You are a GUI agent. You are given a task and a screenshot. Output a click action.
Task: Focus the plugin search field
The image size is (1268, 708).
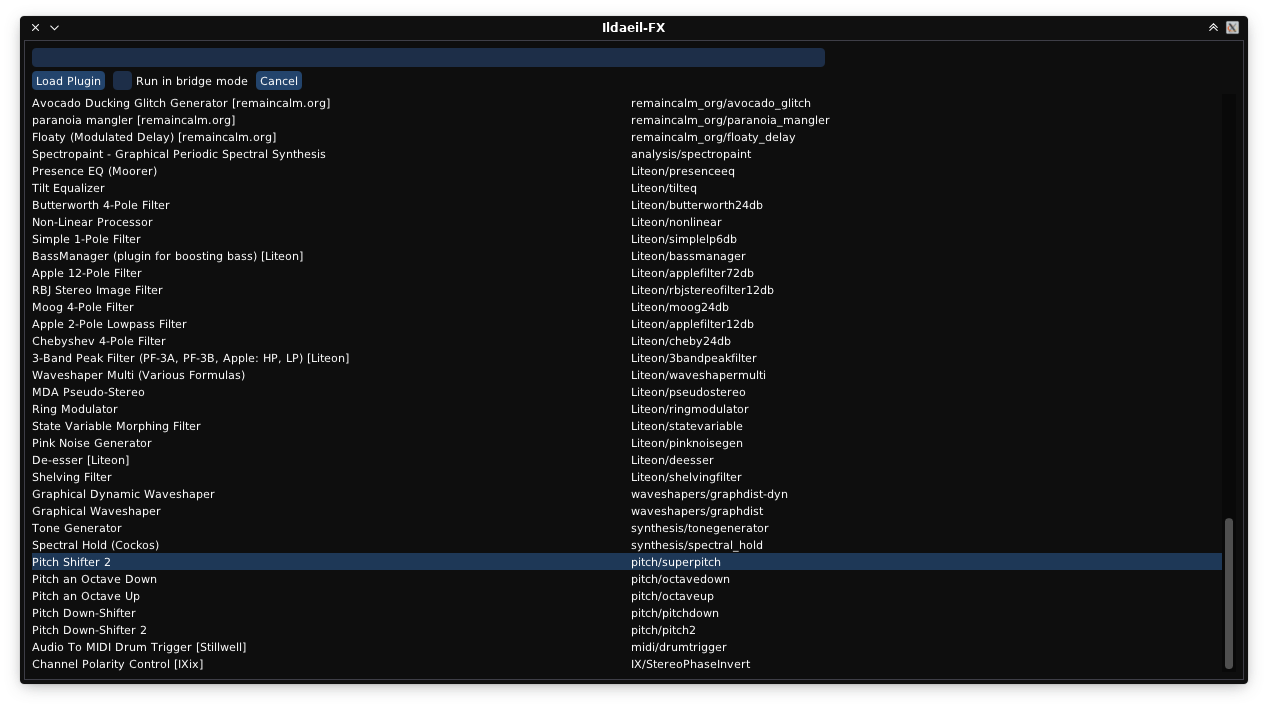428,57
